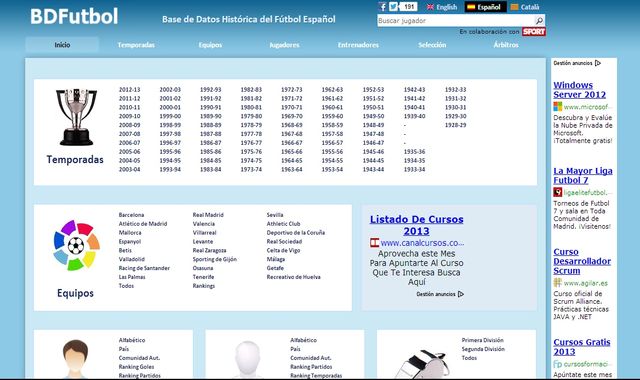Switch language to Català
This screenshot has height=380, width=640.
[x=525, y=7]
